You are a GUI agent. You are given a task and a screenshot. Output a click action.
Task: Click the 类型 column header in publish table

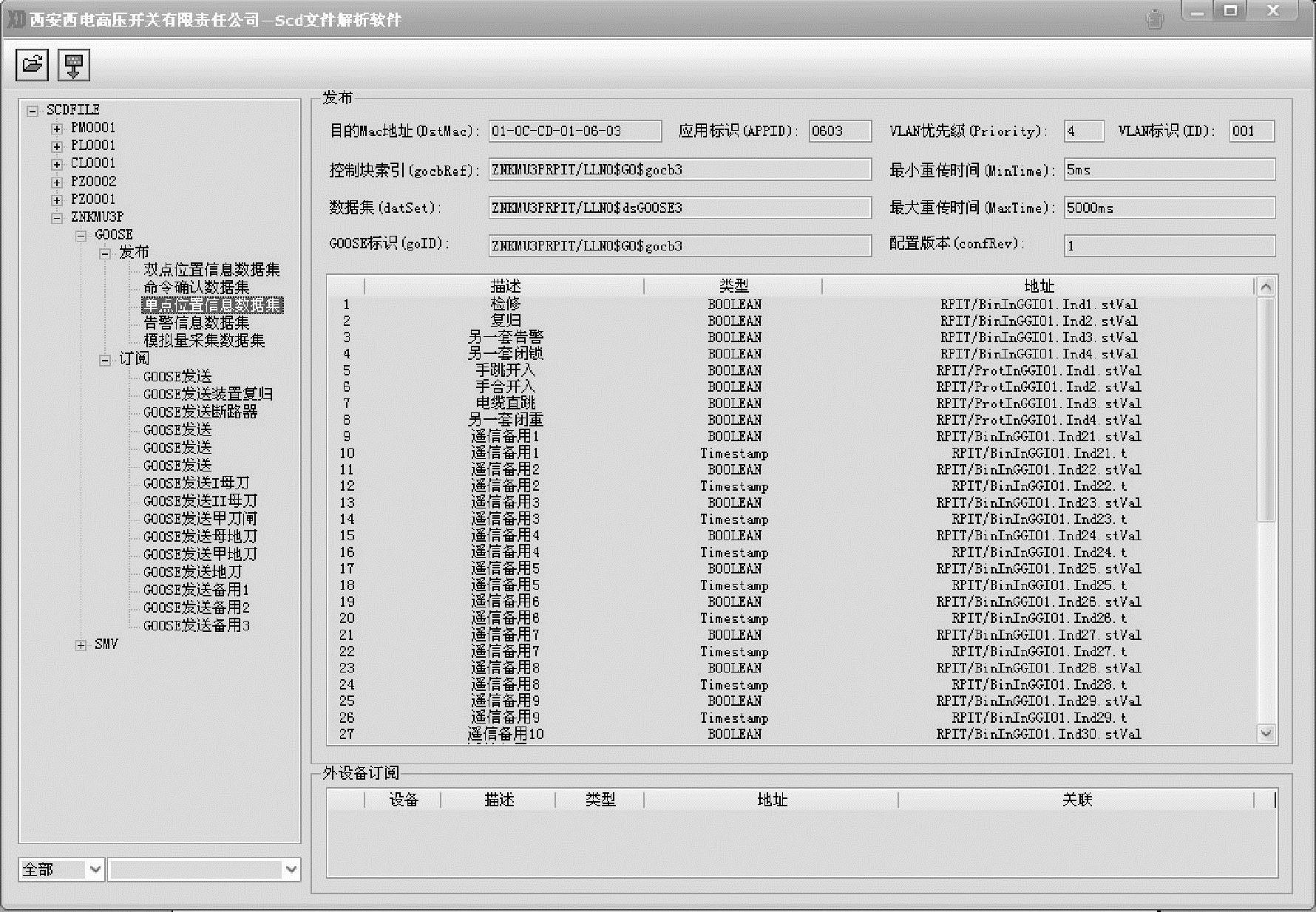(733, 286)
